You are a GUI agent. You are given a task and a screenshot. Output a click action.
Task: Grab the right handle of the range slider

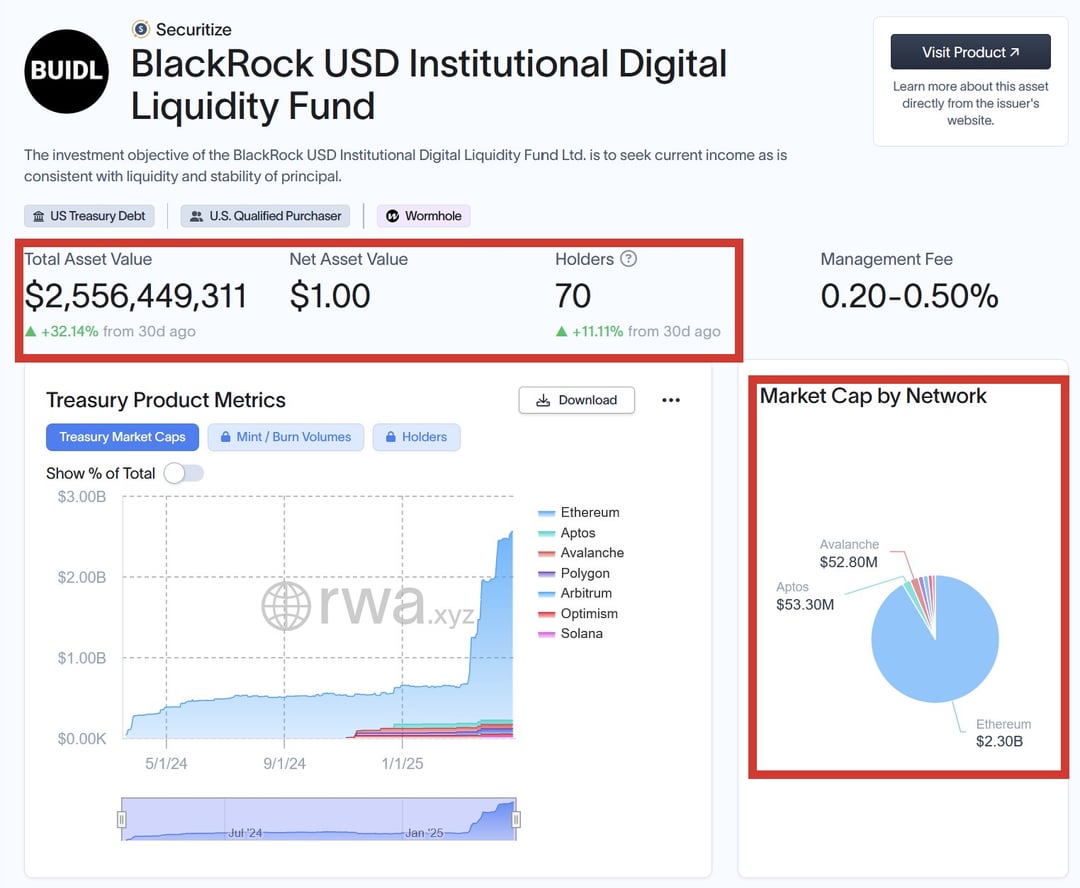[x=516, y=819]
